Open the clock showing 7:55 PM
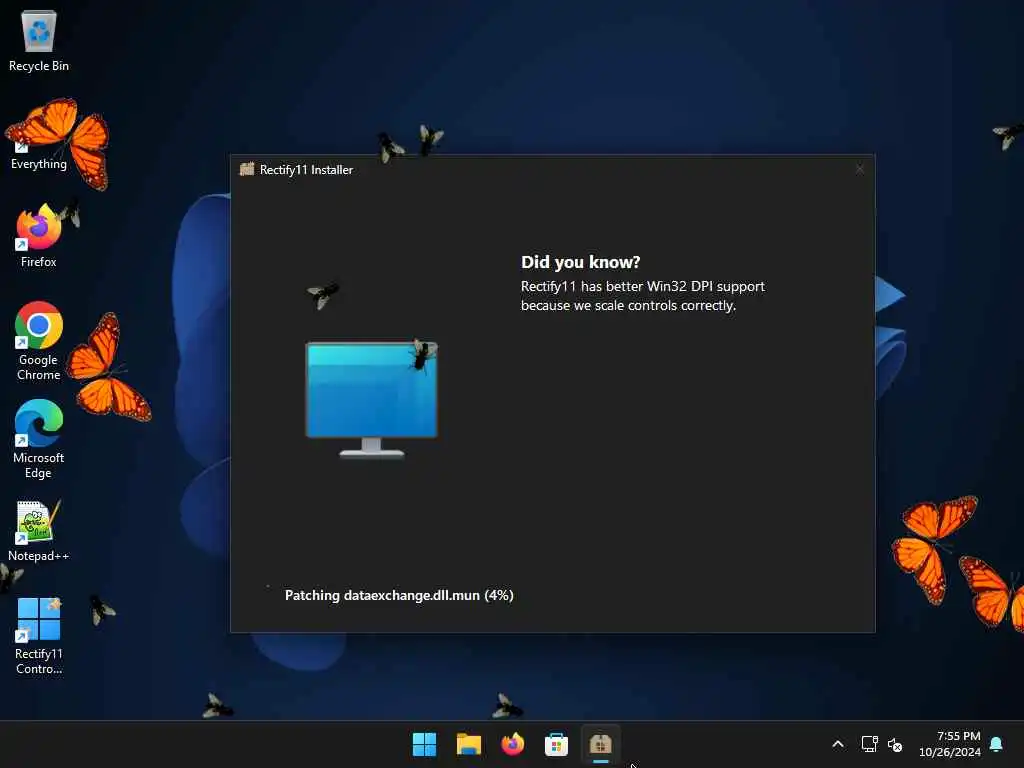The image size is (1024, 768). (x=950, y=744)
